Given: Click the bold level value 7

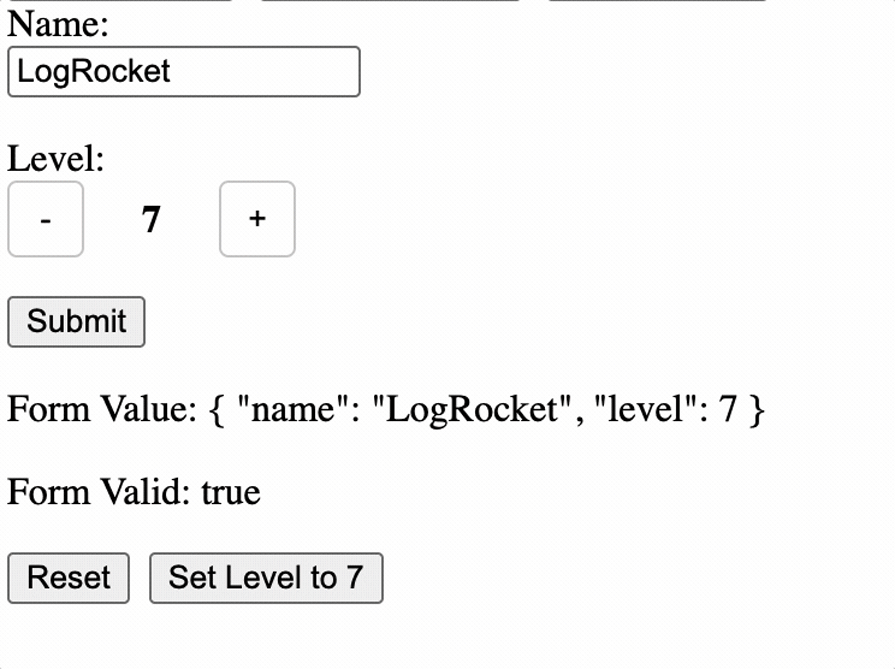Looking at the screenshot, I should coord(151,219).
